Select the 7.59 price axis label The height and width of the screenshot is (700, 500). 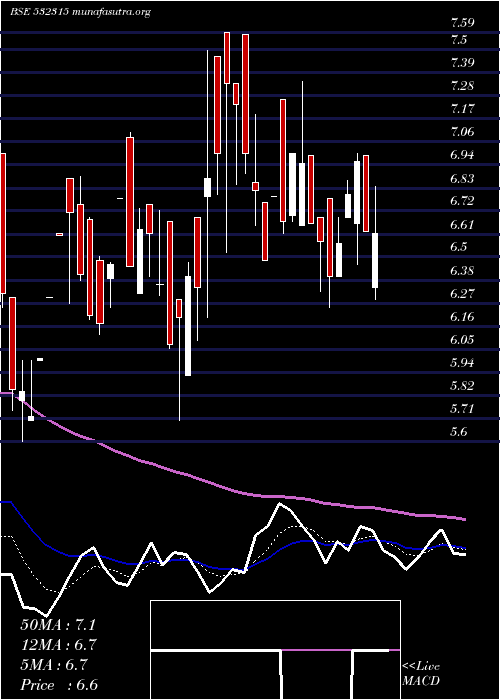(462, 22)
